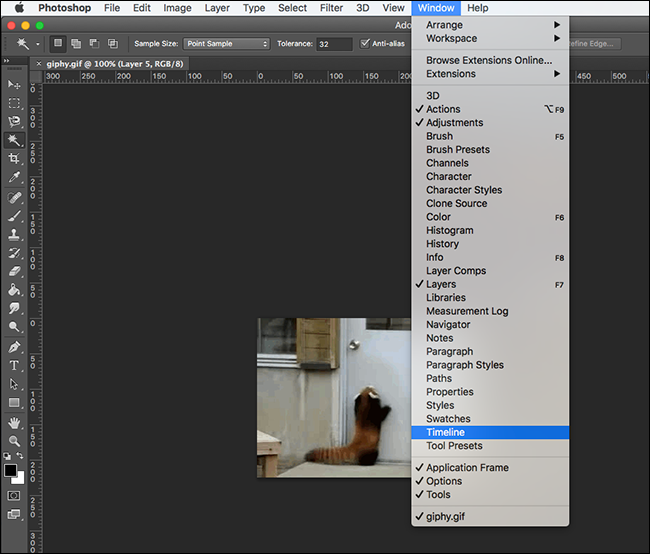The image size is (650, 554).
Task: Open the Filter menu
Action: point(331,8)
